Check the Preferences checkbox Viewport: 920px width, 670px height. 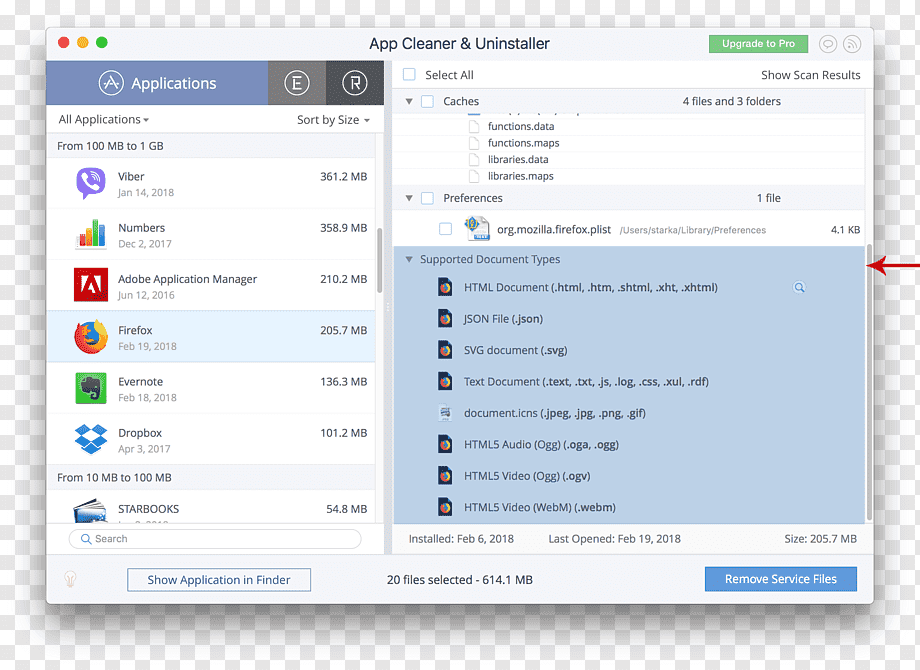[x=428, y=198]
